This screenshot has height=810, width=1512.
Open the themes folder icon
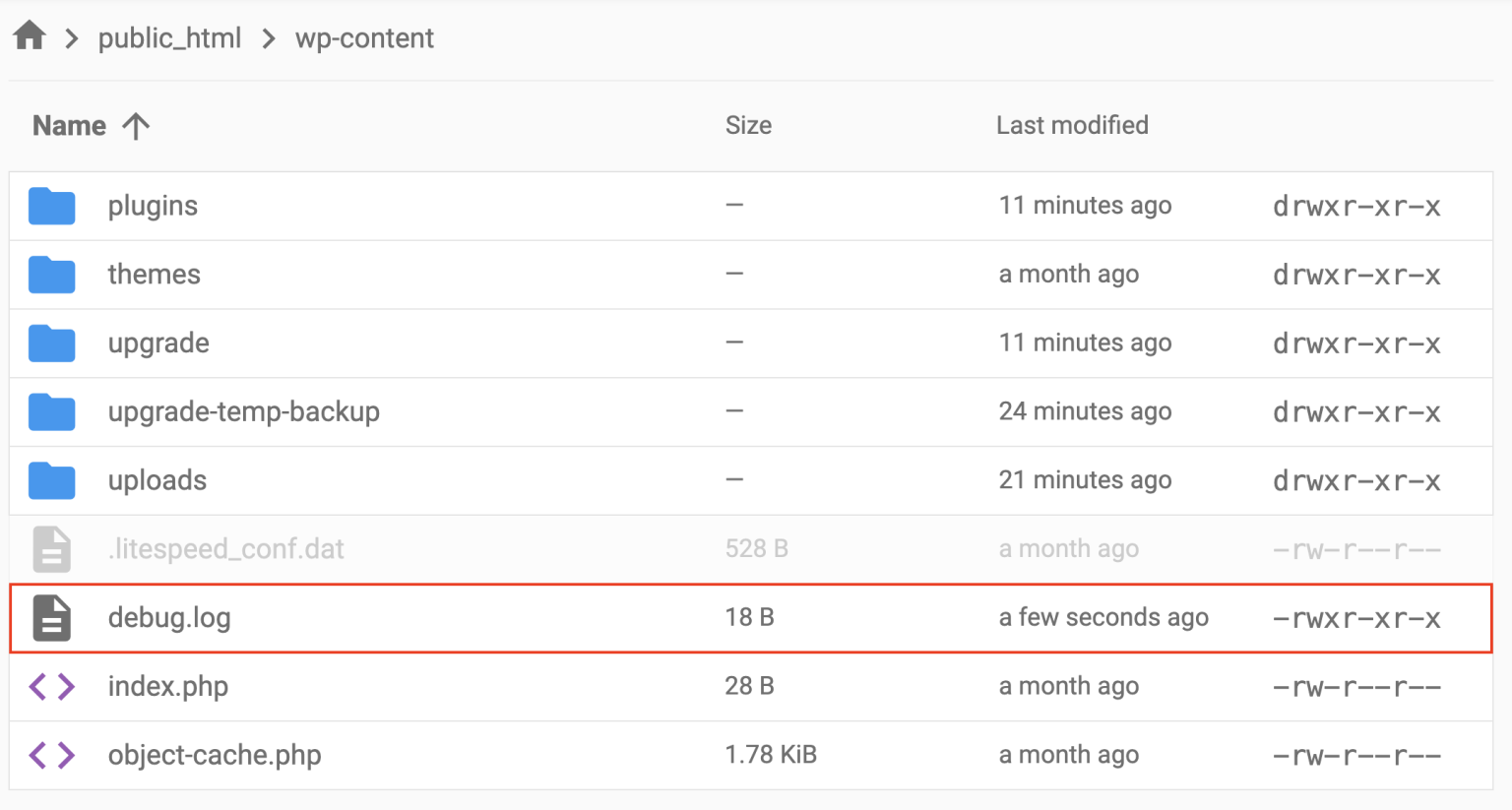pyautogui.click(x=51, y=275)
